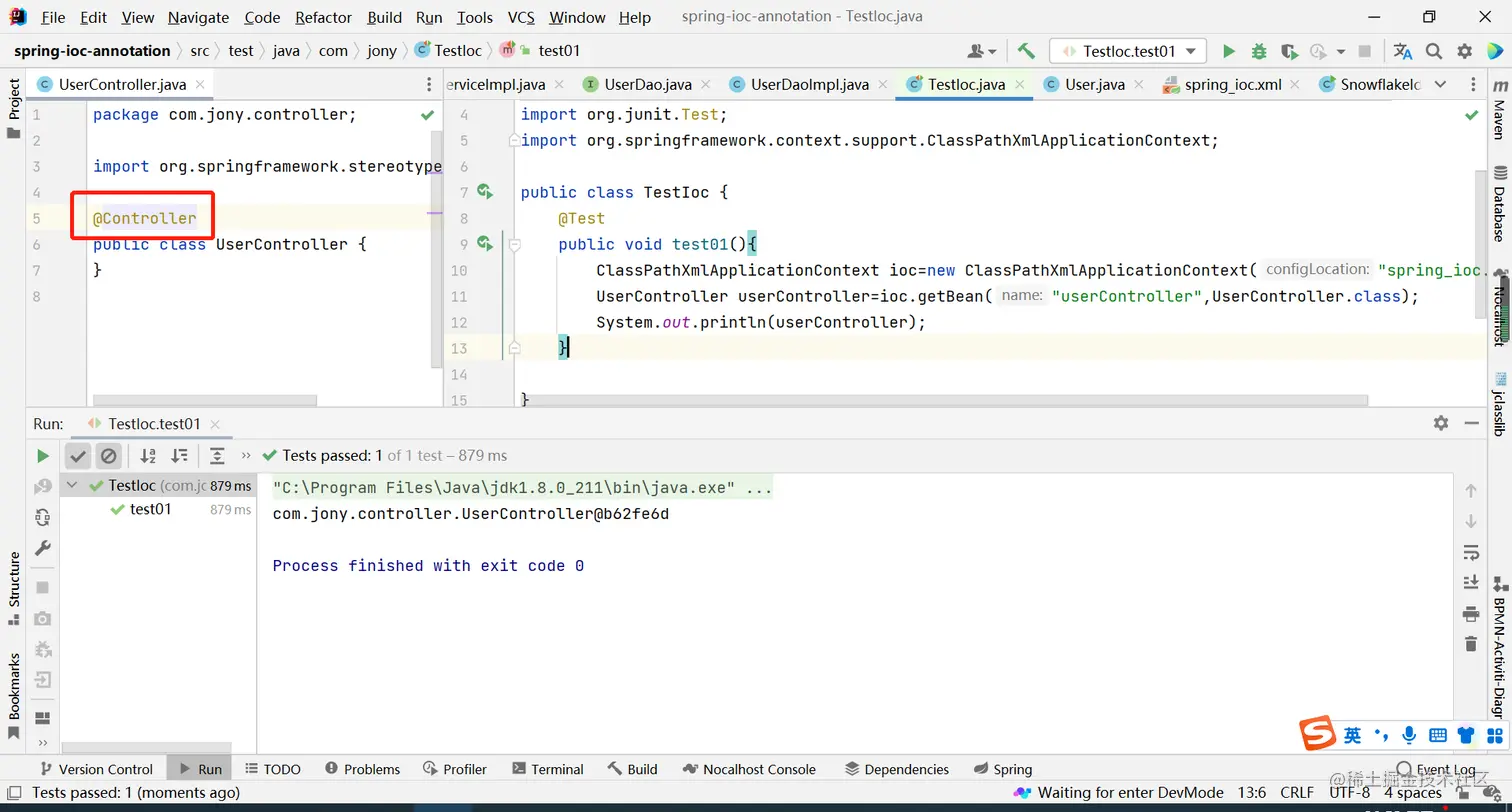Viewport: 1512px width, 812px height.
Task: Click Scroll to End in console
Action: pos(1470,582)
